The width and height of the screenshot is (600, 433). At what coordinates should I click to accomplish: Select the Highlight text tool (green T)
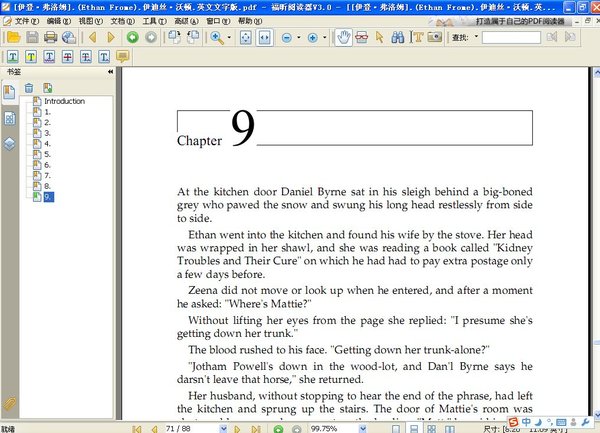pos(12,57)
